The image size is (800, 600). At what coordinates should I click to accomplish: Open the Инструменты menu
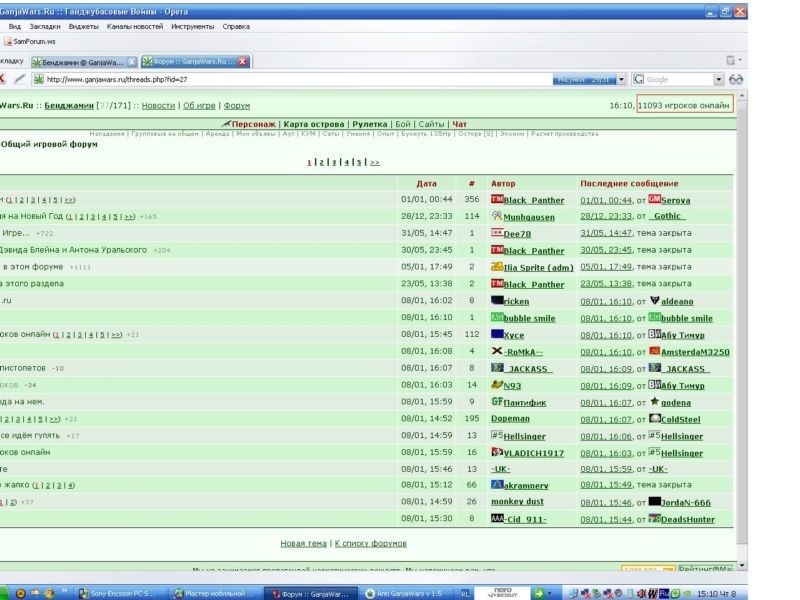coord(192,27)
